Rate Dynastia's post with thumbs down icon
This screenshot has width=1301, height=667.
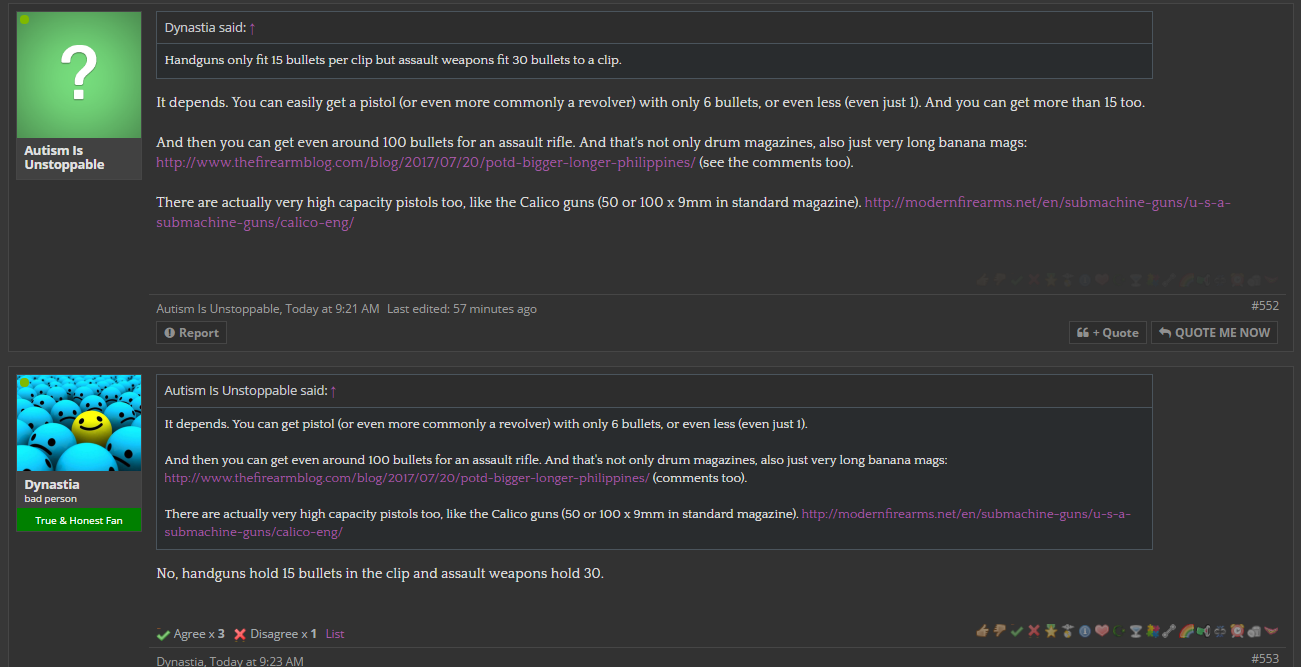coord(999,631)
